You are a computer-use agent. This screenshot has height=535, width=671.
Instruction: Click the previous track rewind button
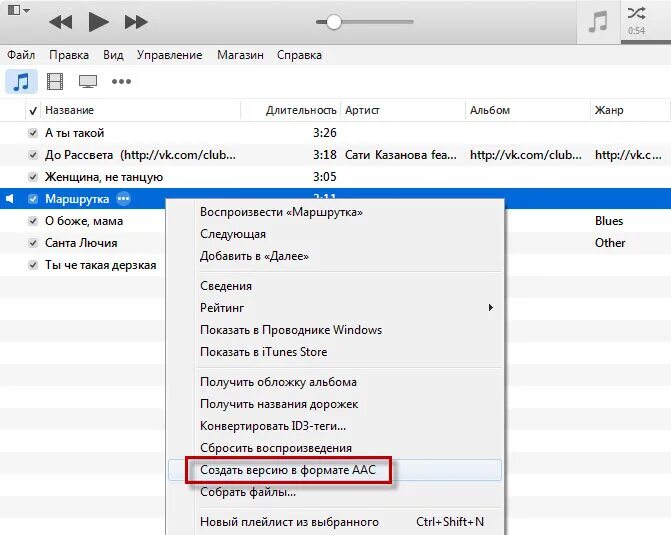point(60,22)
